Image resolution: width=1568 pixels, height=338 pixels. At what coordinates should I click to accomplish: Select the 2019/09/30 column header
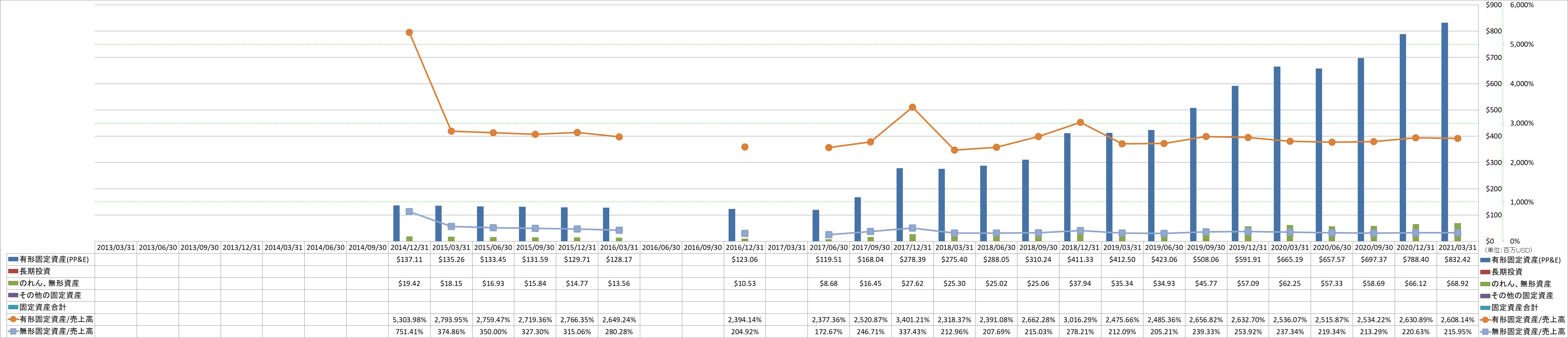click(x=1207, y=248)
